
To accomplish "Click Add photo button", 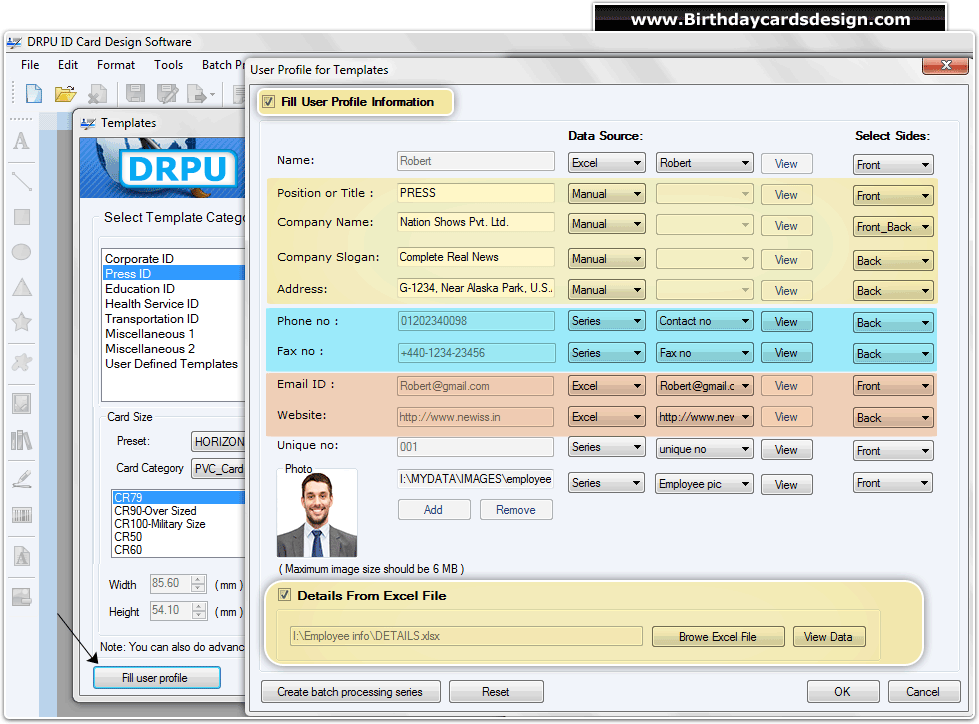I will point(434,510).
